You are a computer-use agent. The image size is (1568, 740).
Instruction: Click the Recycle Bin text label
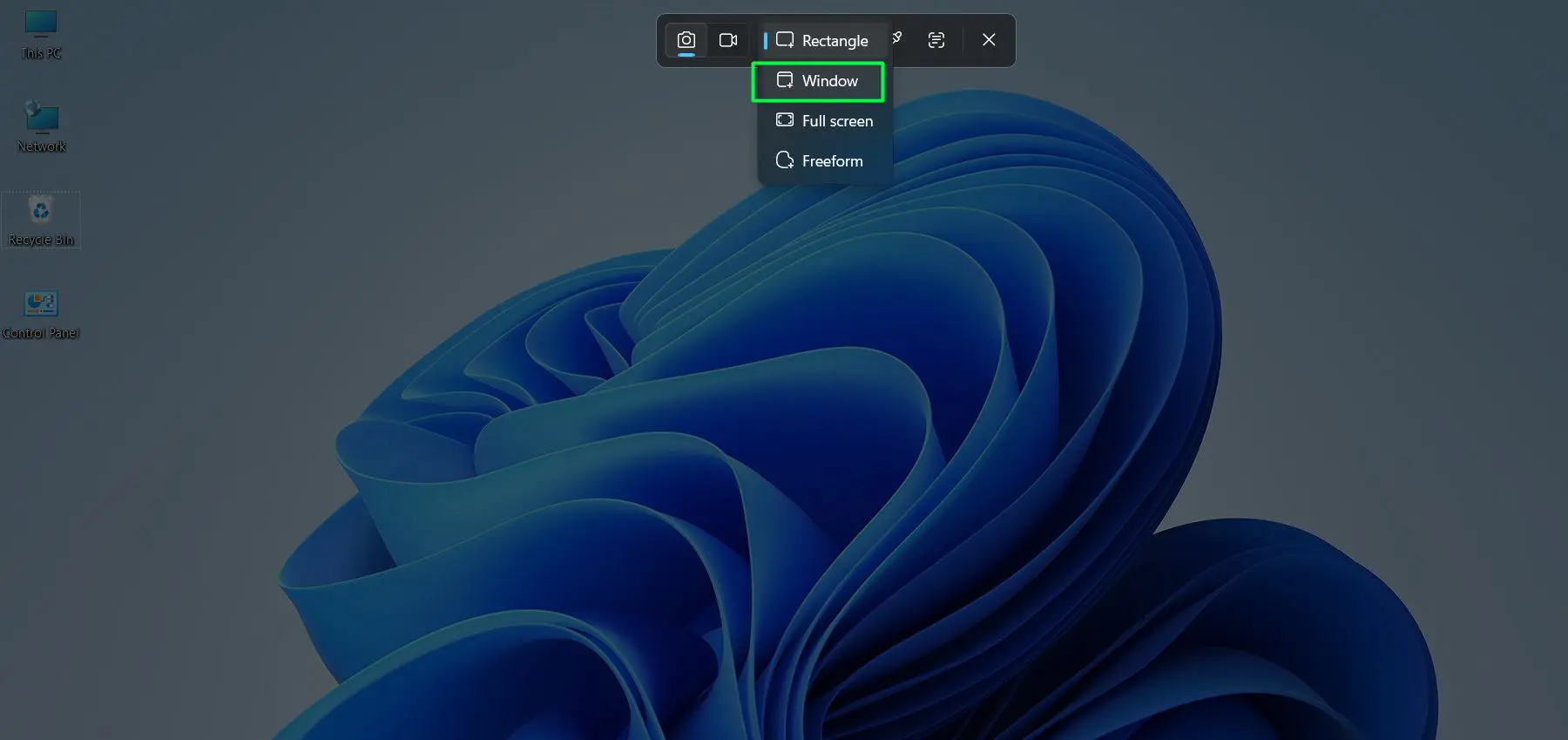point(41,240)
